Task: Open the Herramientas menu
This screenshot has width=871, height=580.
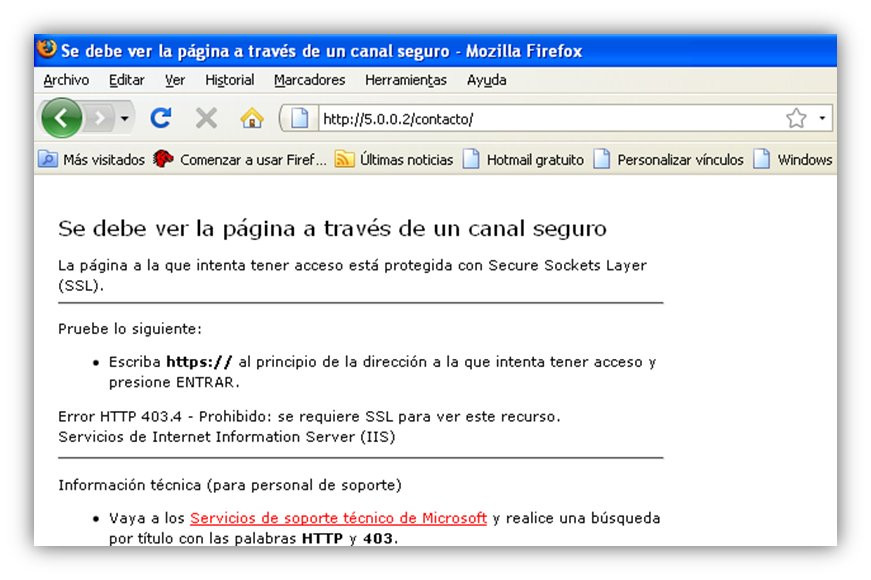Action: click(x=406, y=80)
